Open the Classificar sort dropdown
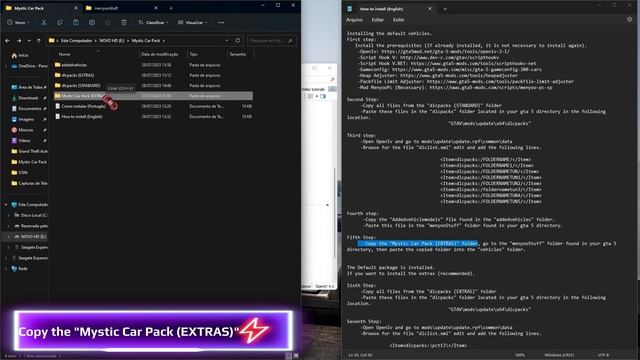Viewport: 640px width, 360px height. (x=153, y=22)
